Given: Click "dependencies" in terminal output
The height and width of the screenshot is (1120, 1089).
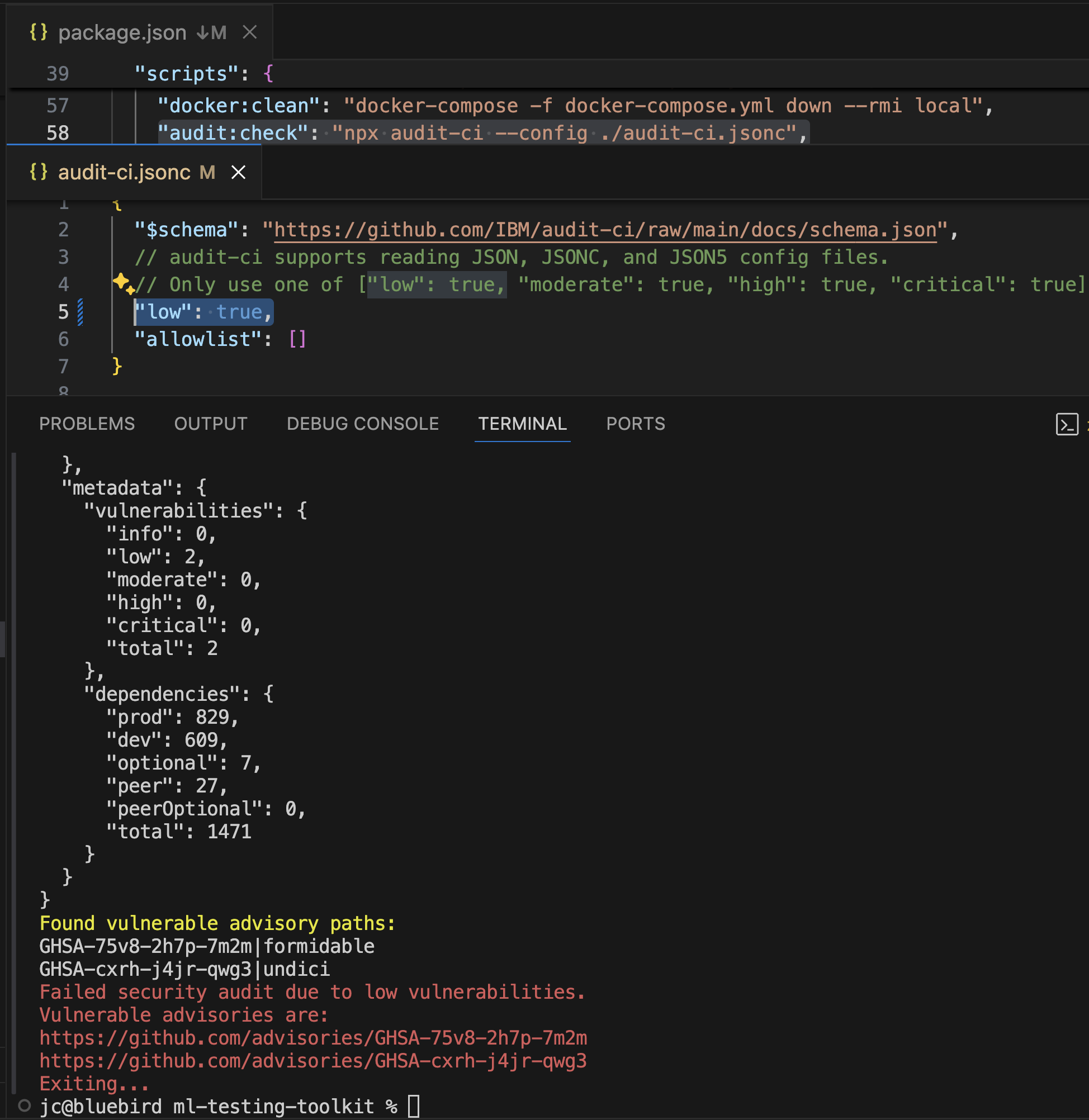Looking at the screenshot, I should point(162,694).
